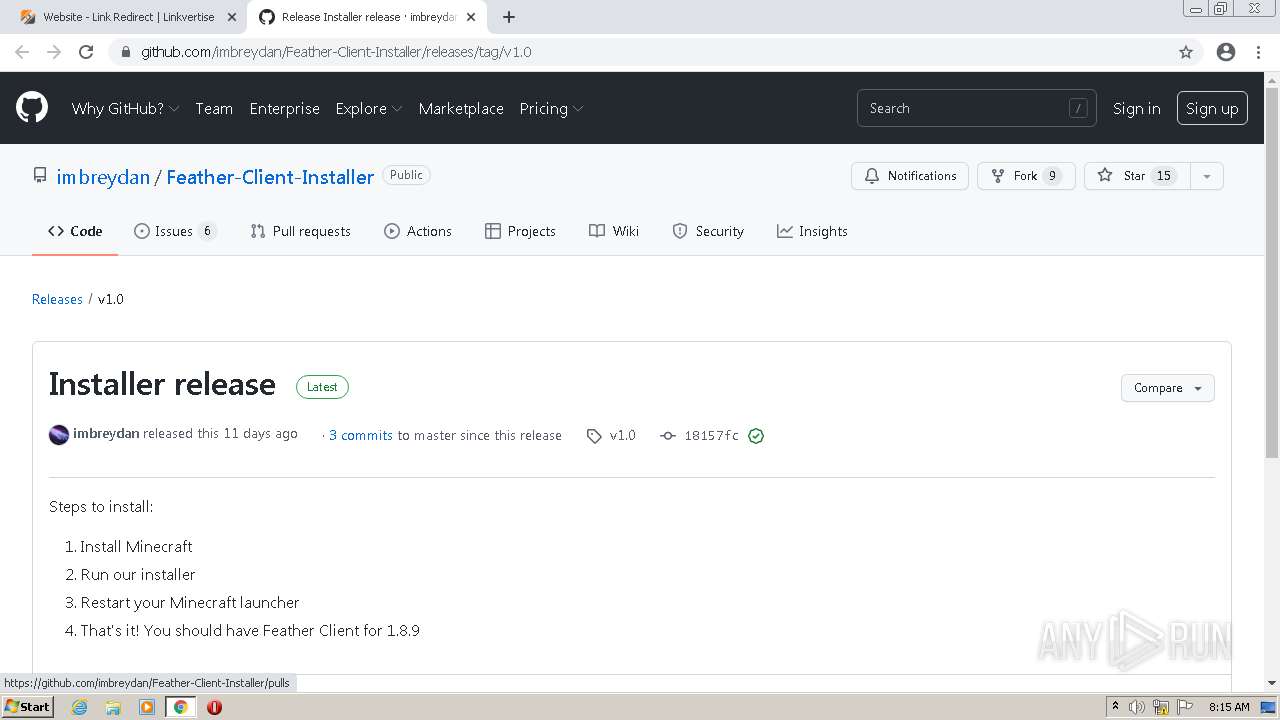Click into the GitHub search field
This screenshot has width=1280, height=720.
[965, 109]
